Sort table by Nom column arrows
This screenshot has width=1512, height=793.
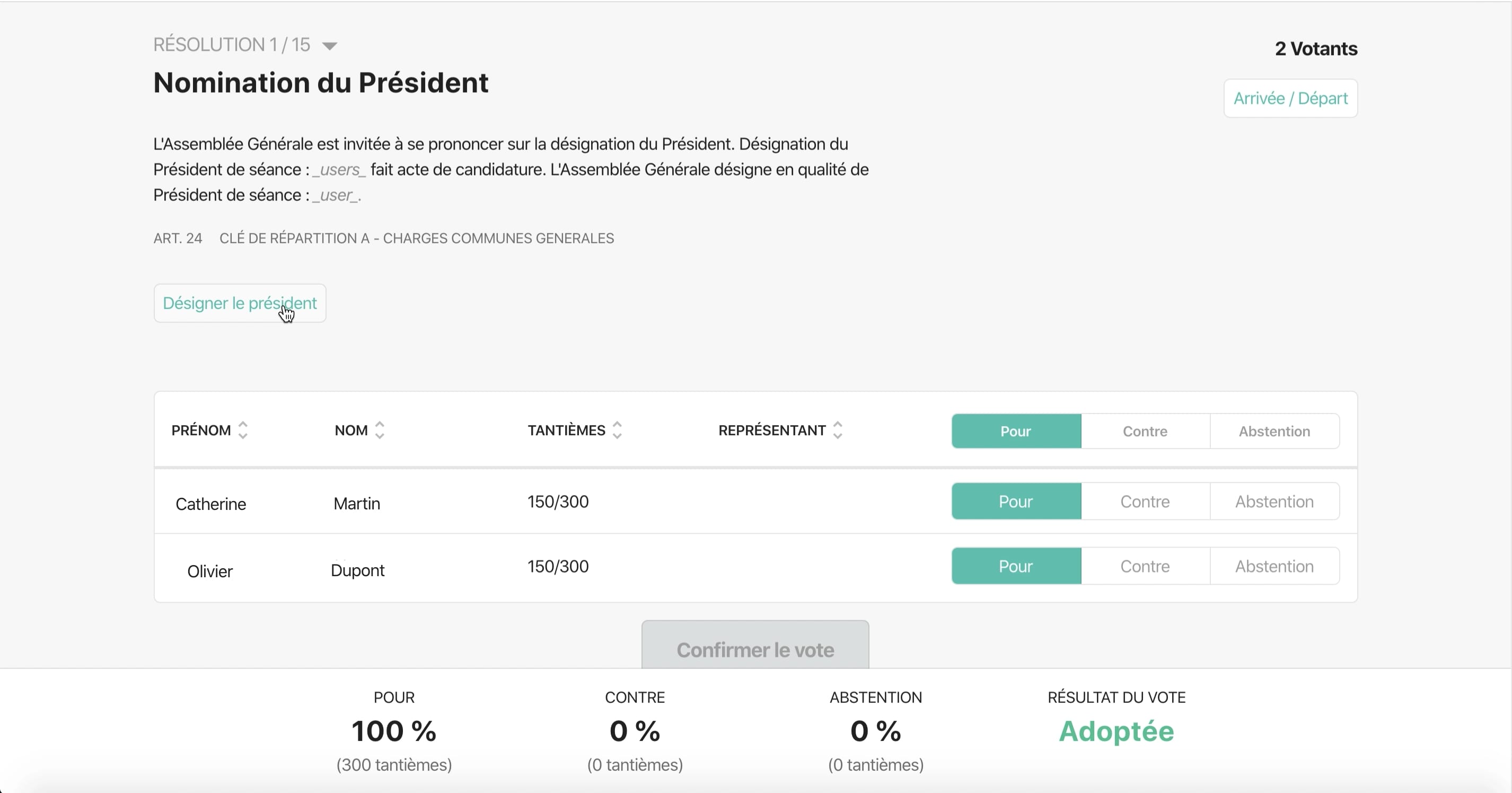(380, 430)
